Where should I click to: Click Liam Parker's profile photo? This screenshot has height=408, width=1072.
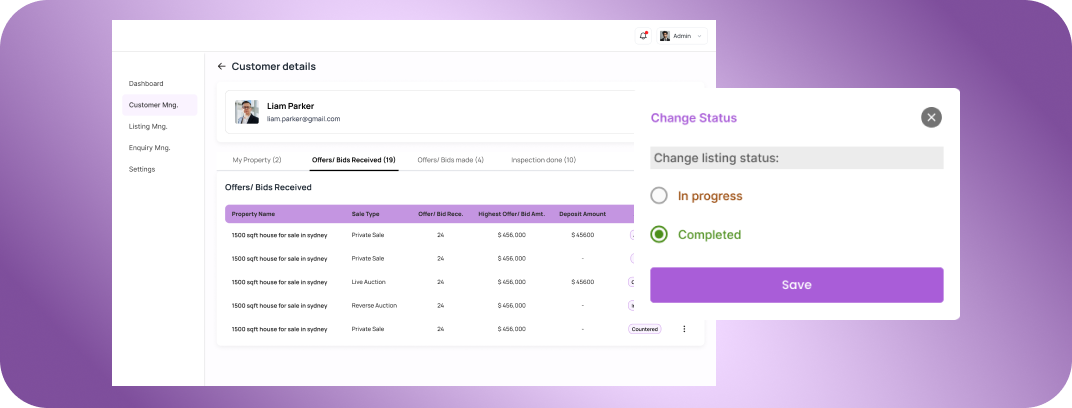point(247,112)
